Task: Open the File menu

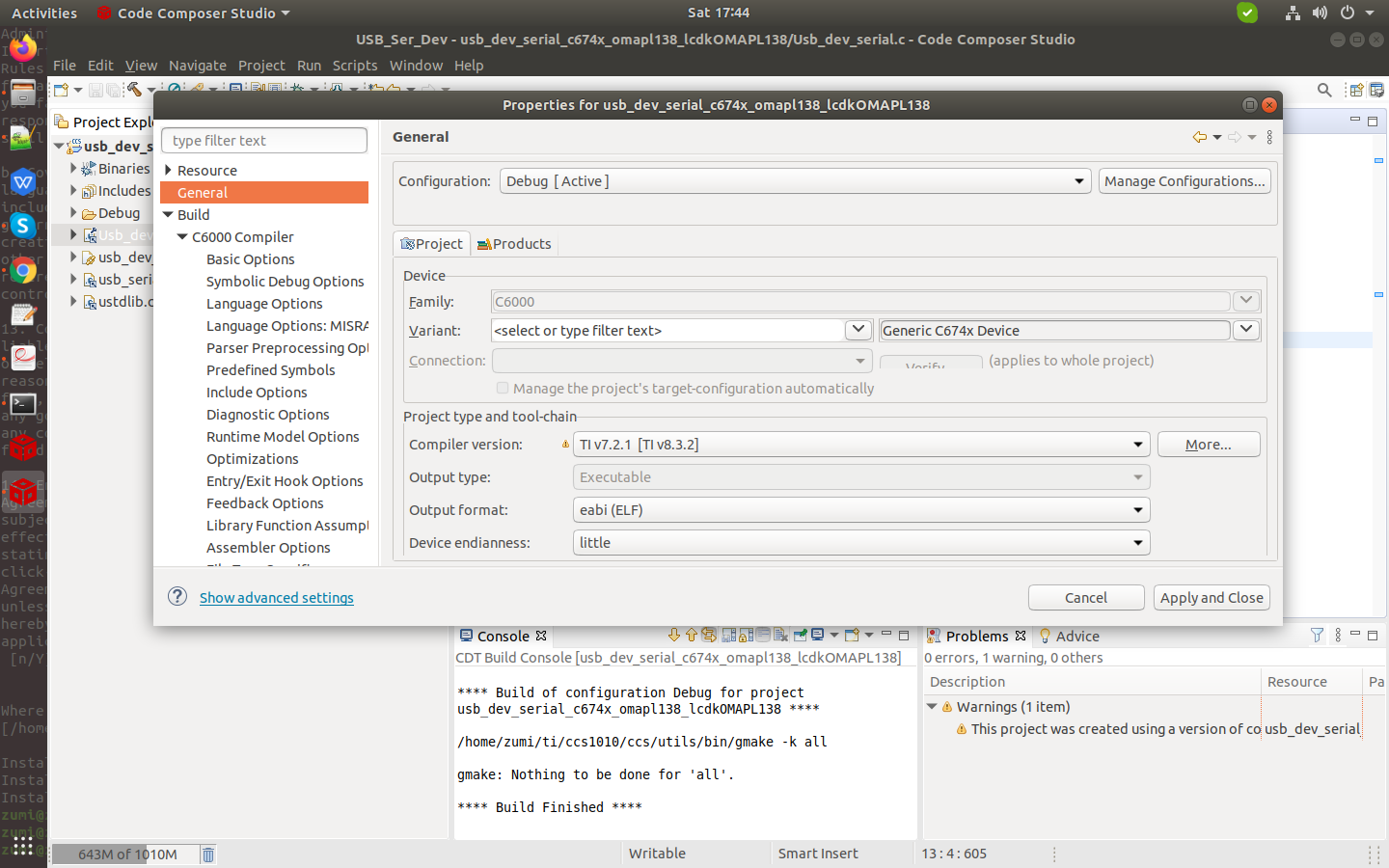Action: tap(65, 66)
